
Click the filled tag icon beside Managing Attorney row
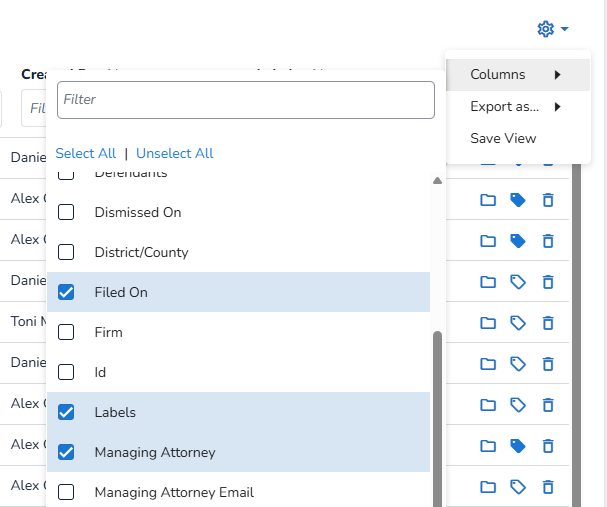(518, 445)
